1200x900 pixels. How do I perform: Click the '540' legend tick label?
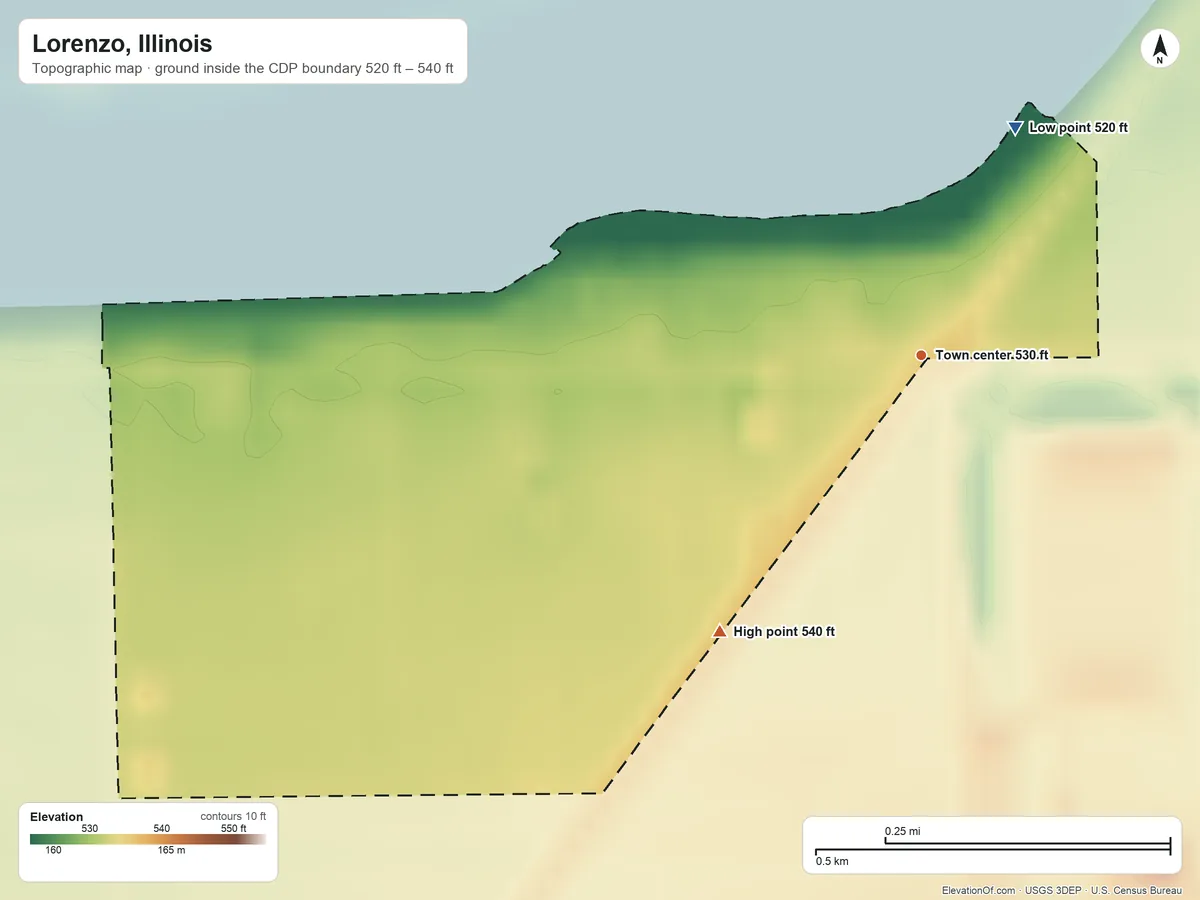[162, 828]
